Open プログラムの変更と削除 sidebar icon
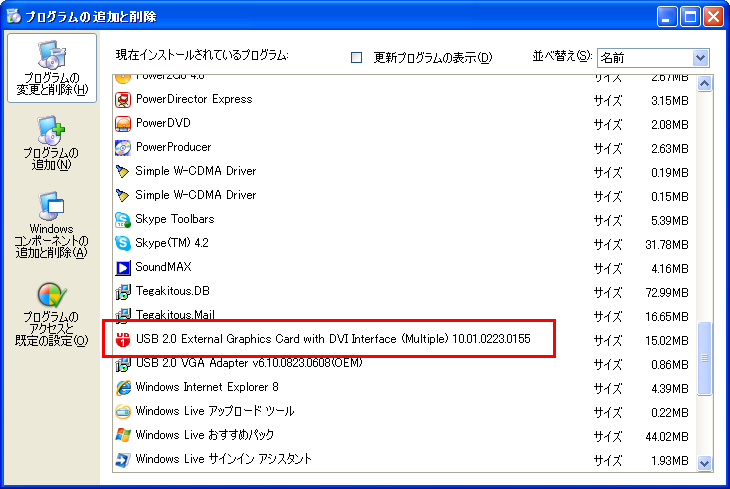The image size is (730, 489). [52, 68]
